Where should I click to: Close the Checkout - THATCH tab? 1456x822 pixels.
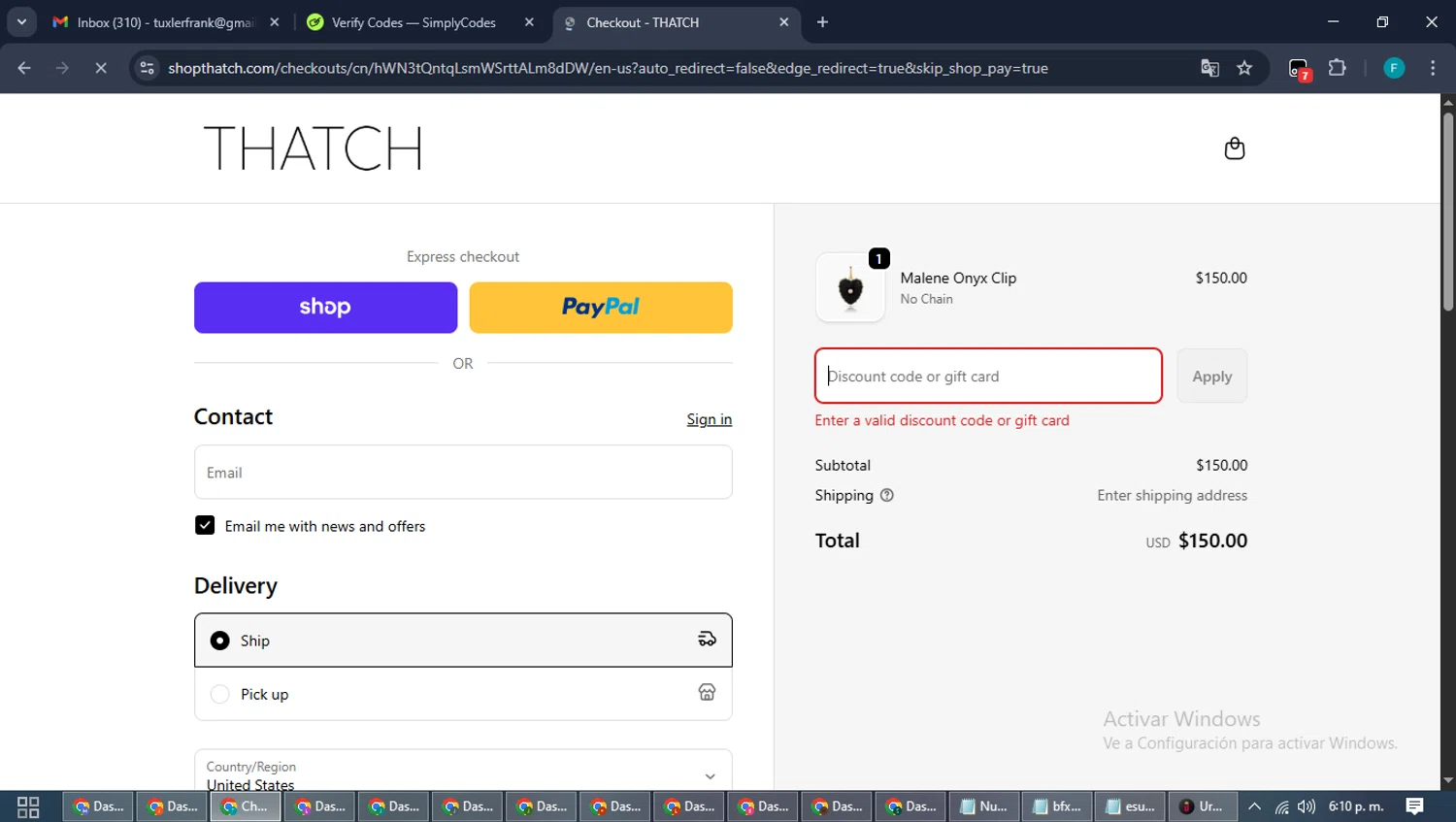pyautogui.click(x=784, y=22)
